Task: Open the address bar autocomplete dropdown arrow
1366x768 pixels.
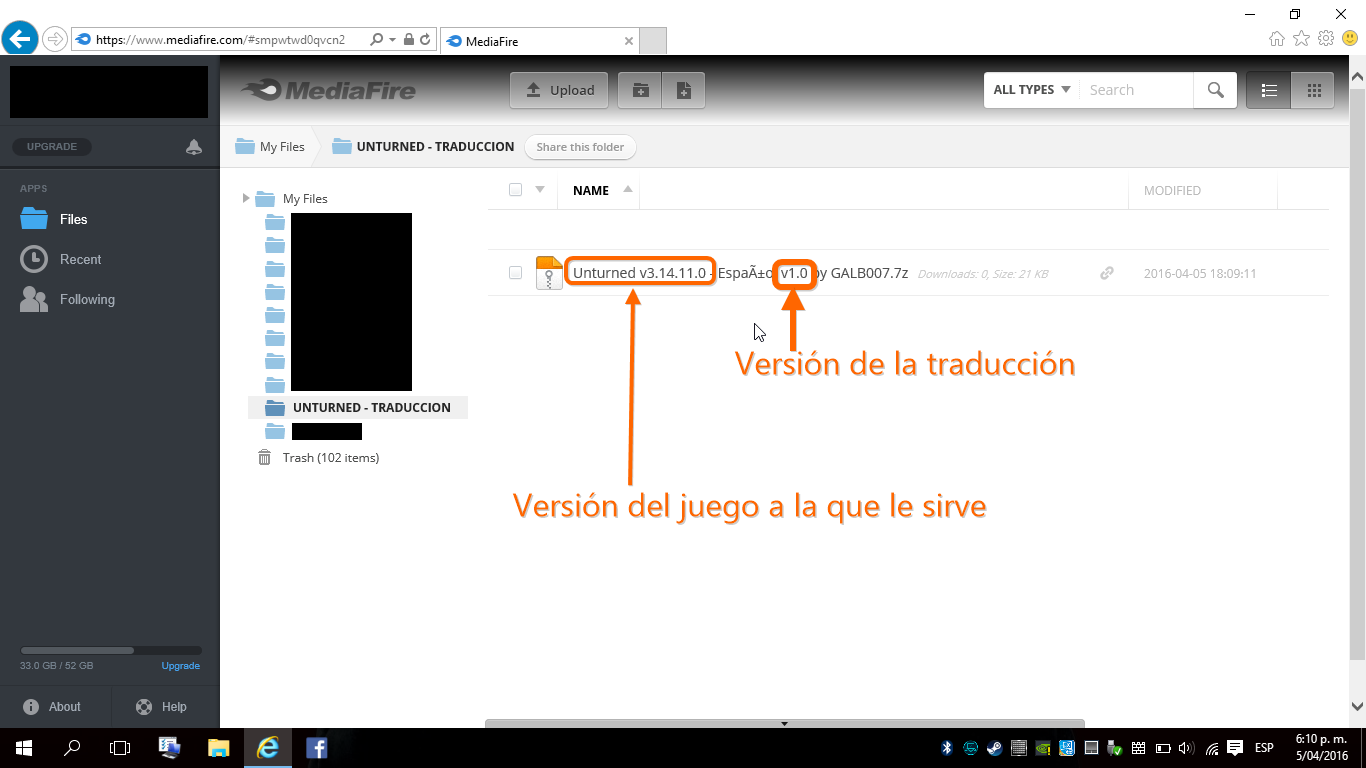Action: [x=392, y=40]
